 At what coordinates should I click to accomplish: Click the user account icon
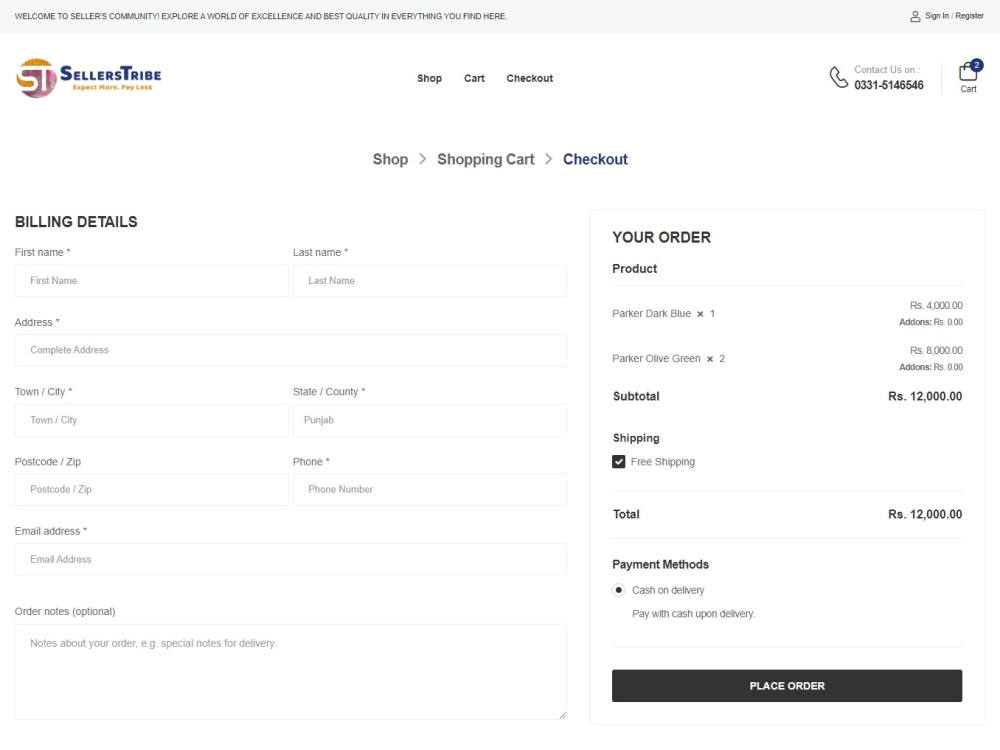click(x=915, y=17)
